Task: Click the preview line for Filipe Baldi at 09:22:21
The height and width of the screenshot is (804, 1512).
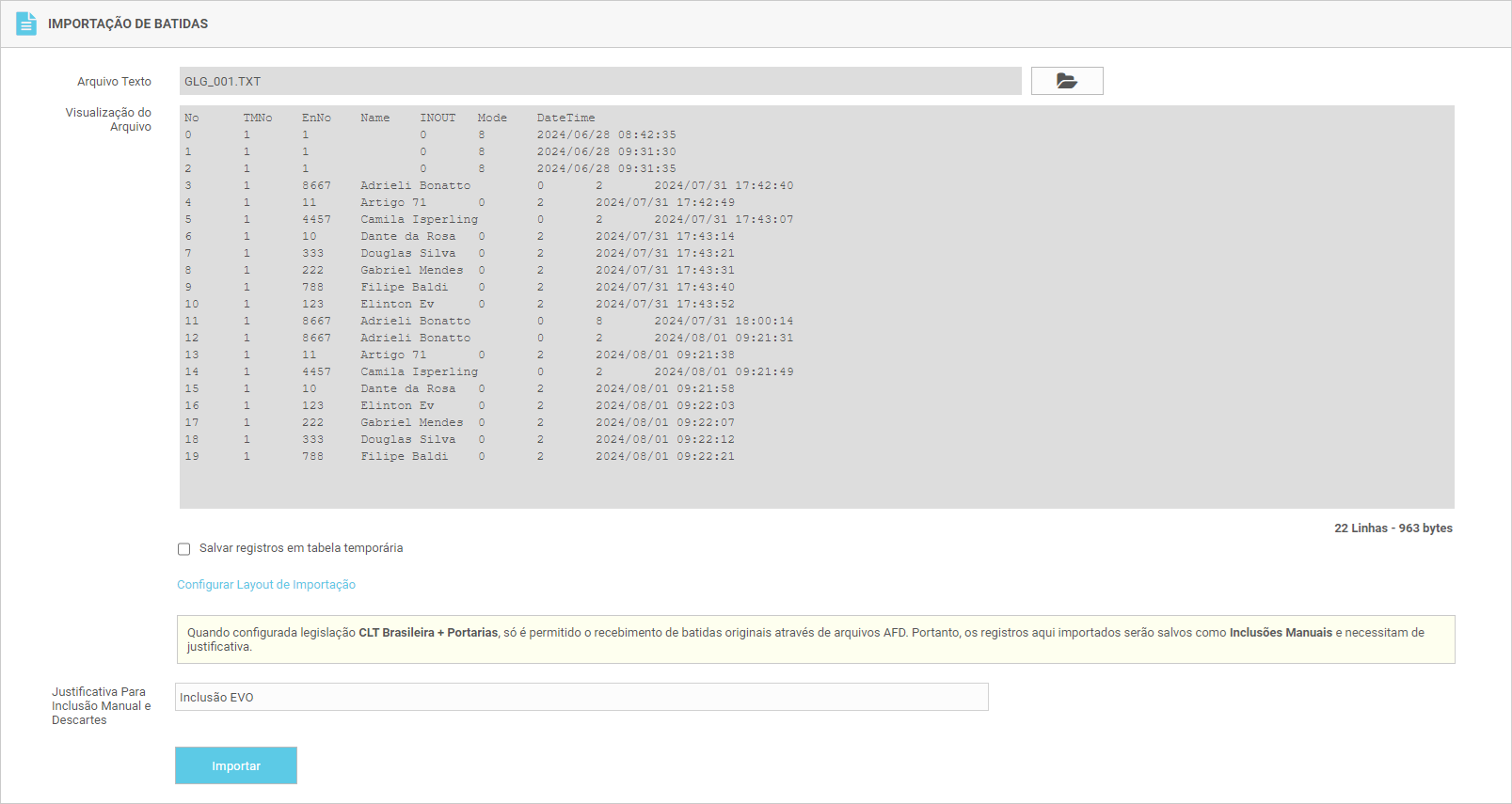Action: tap(459, 456)
